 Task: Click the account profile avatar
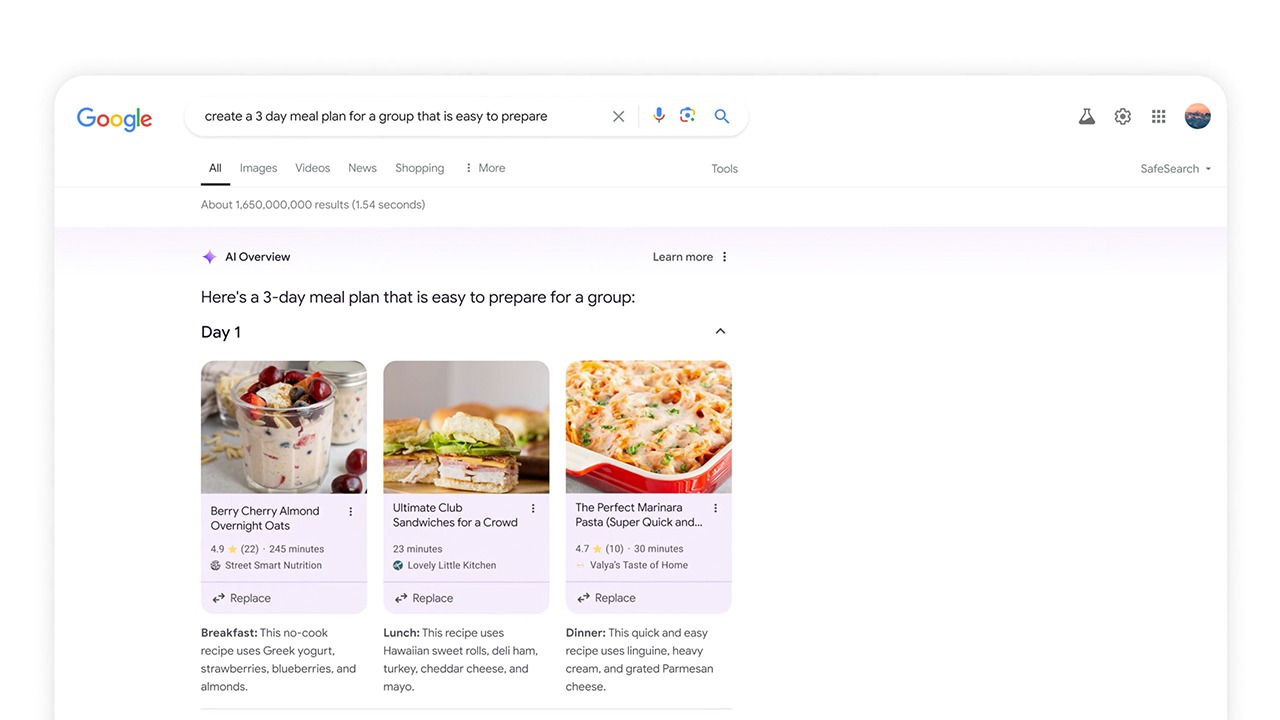click(1197, 116)
